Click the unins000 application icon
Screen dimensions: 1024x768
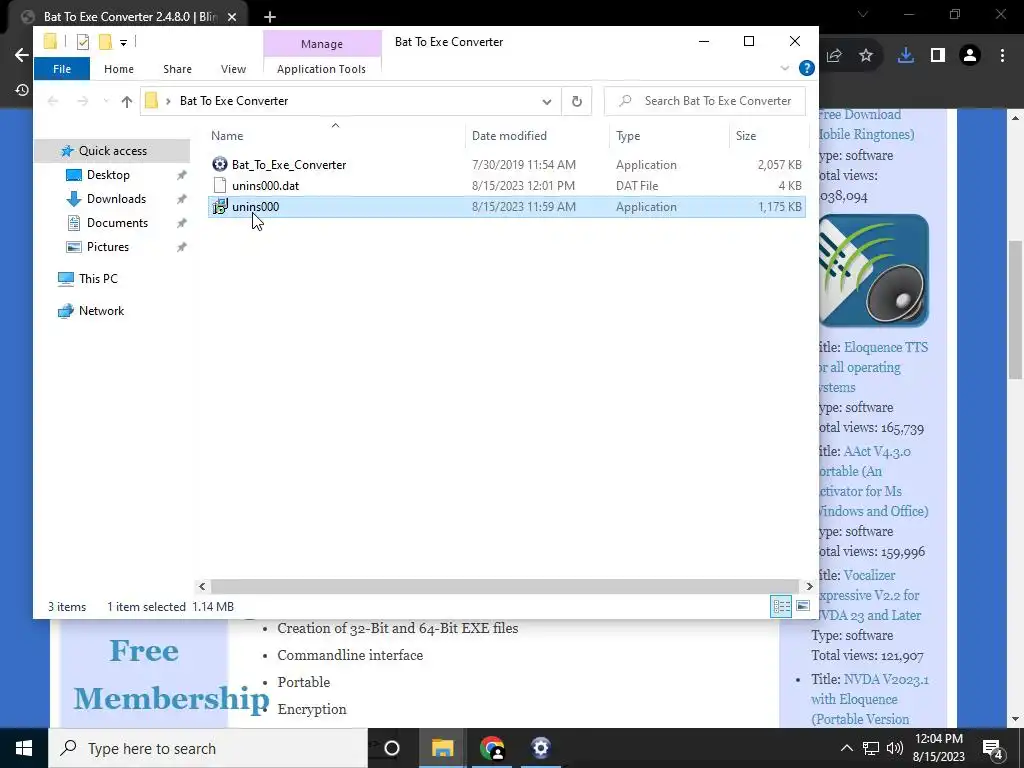(x=220, y=206)
